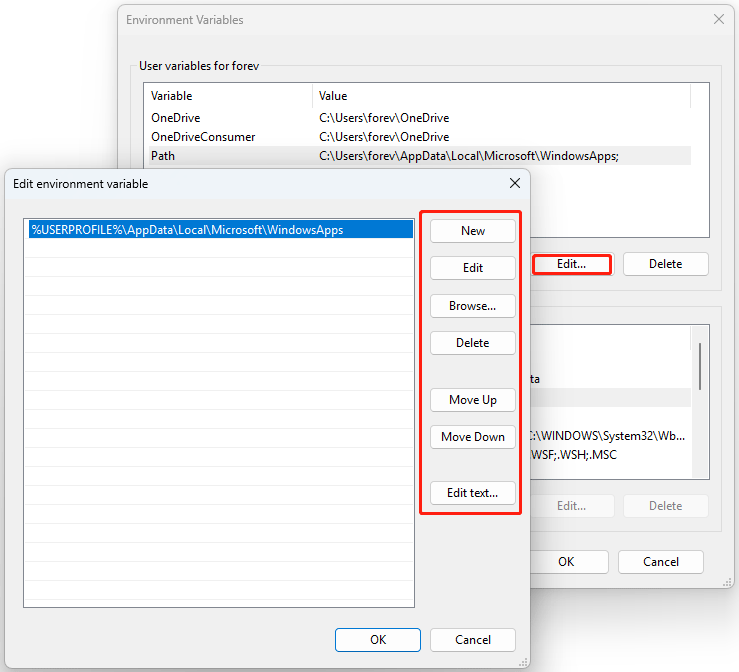Viewport: 739px width, 672px height.
Task: Delete the selected path entry
Action: pyautogui.click(x=473, y=343)
